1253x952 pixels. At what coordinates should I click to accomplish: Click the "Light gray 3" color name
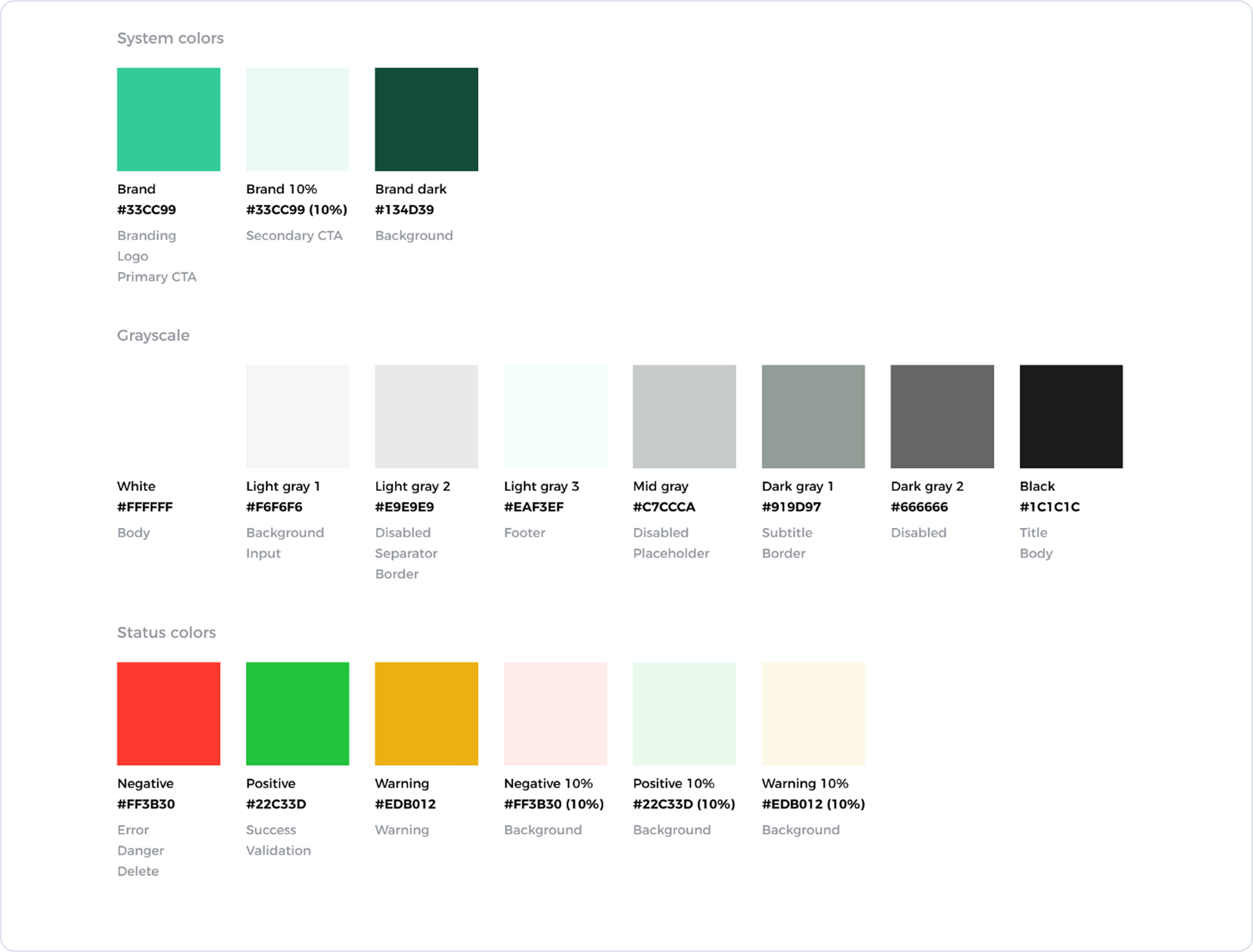541,487
